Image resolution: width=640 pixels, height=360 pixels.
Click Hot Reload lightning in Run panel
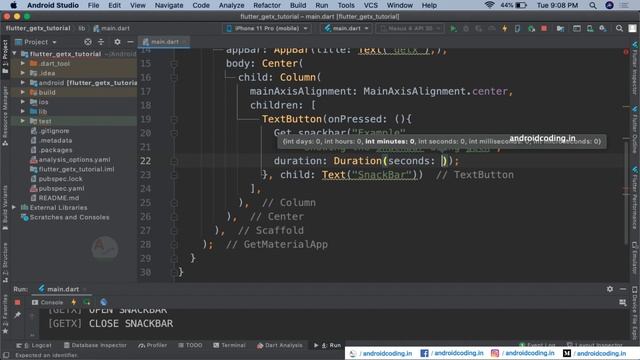[74, 302]
